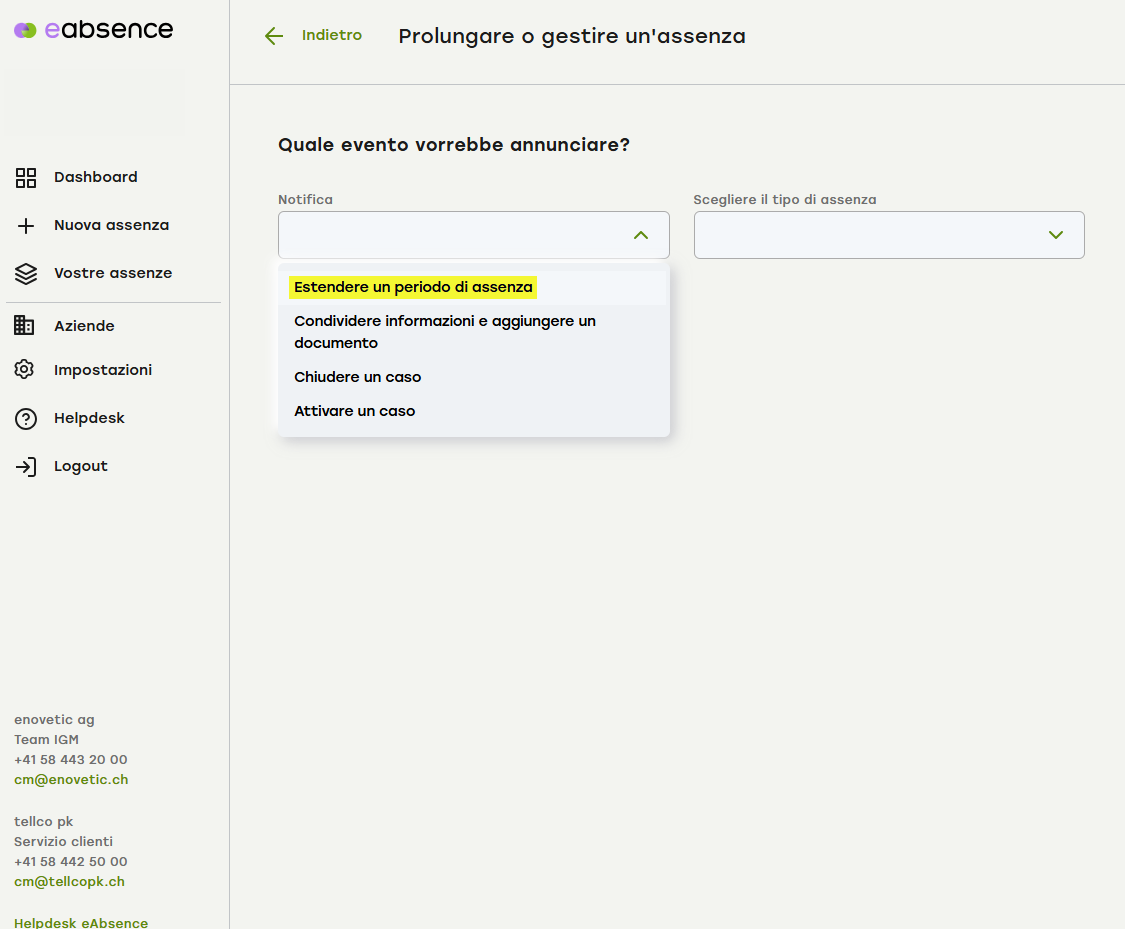Click the layers icon beside Vostre assenze
This screenshot has height=929, width=1125.
26,274
